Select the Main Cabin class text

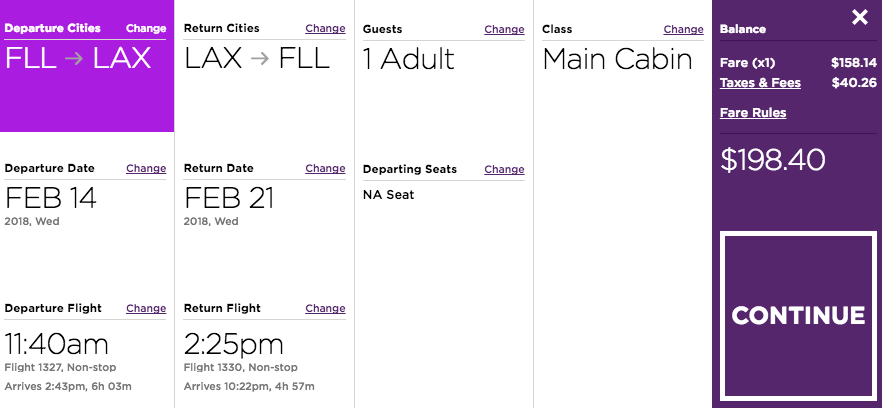[x=617, y=59]
